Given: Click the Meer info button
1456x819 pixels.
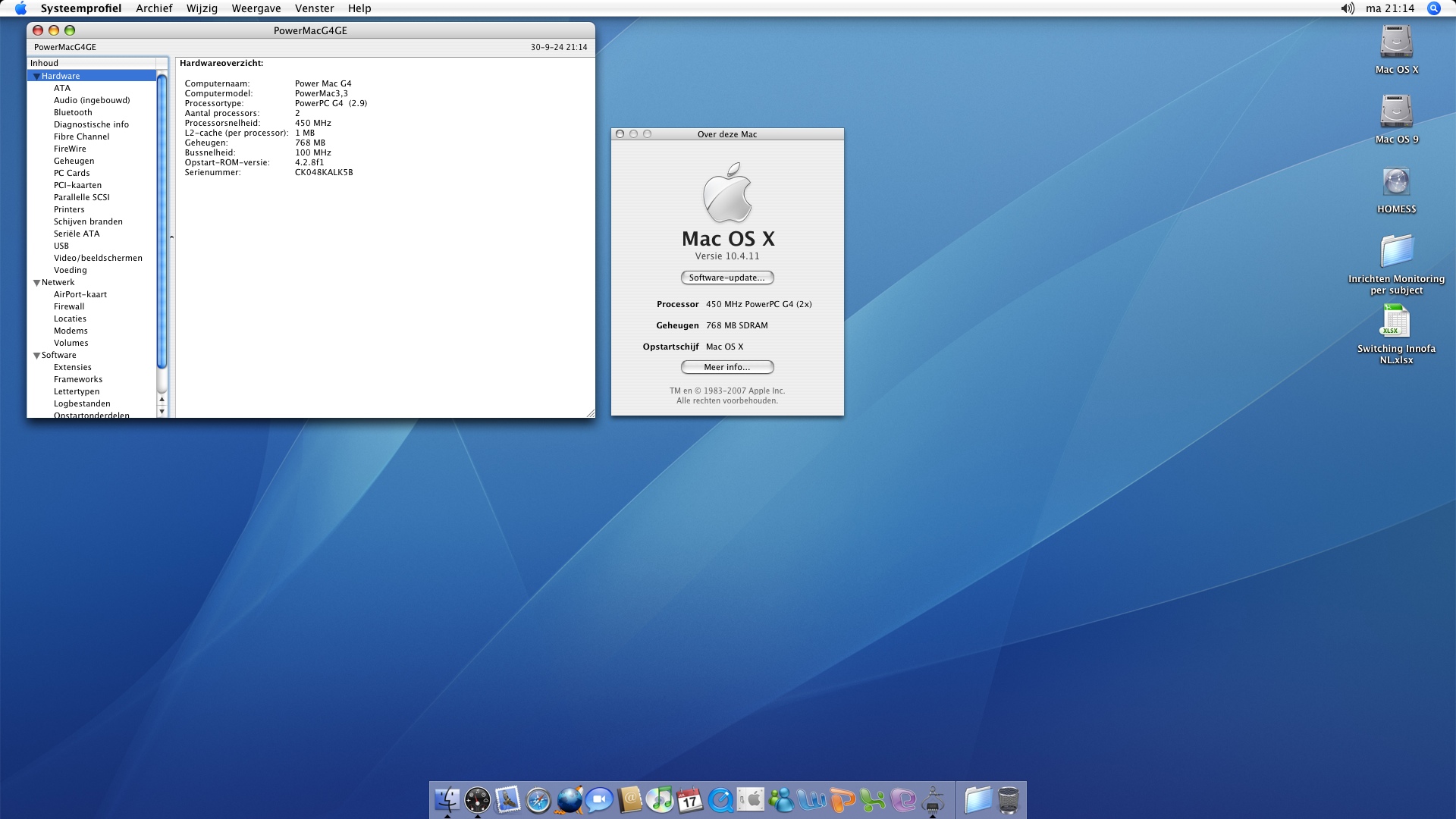Looking at the screenshot, I should [x=726, y=367].
